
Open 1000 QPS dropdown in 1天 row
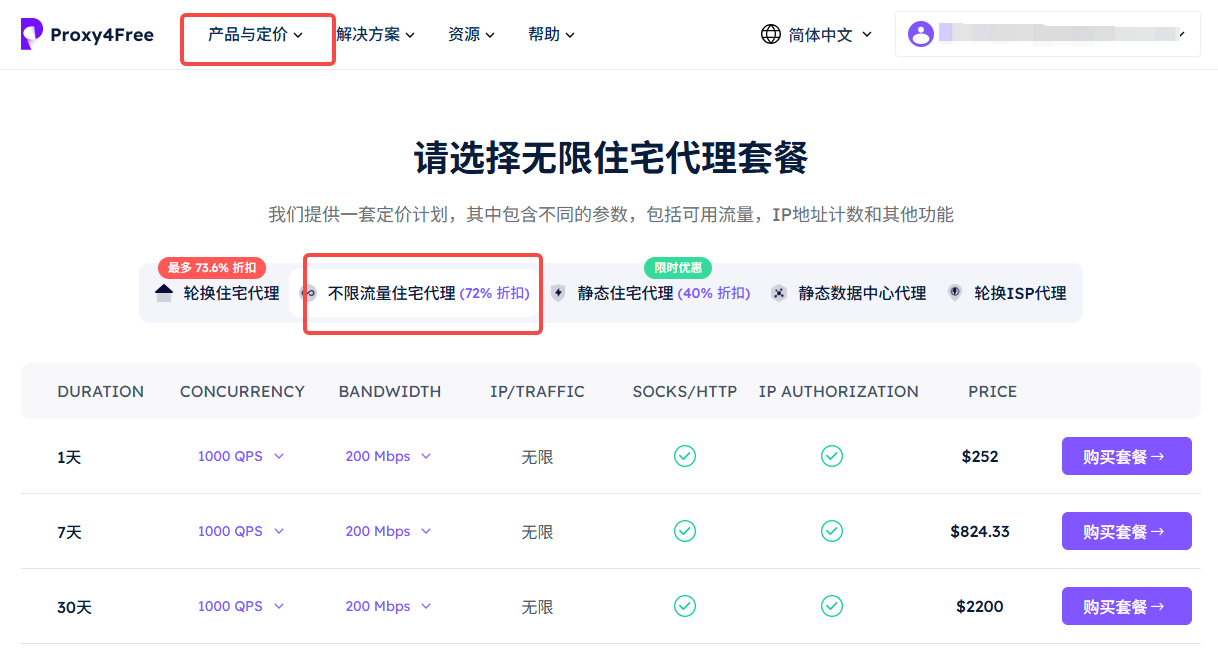(241, 456)
